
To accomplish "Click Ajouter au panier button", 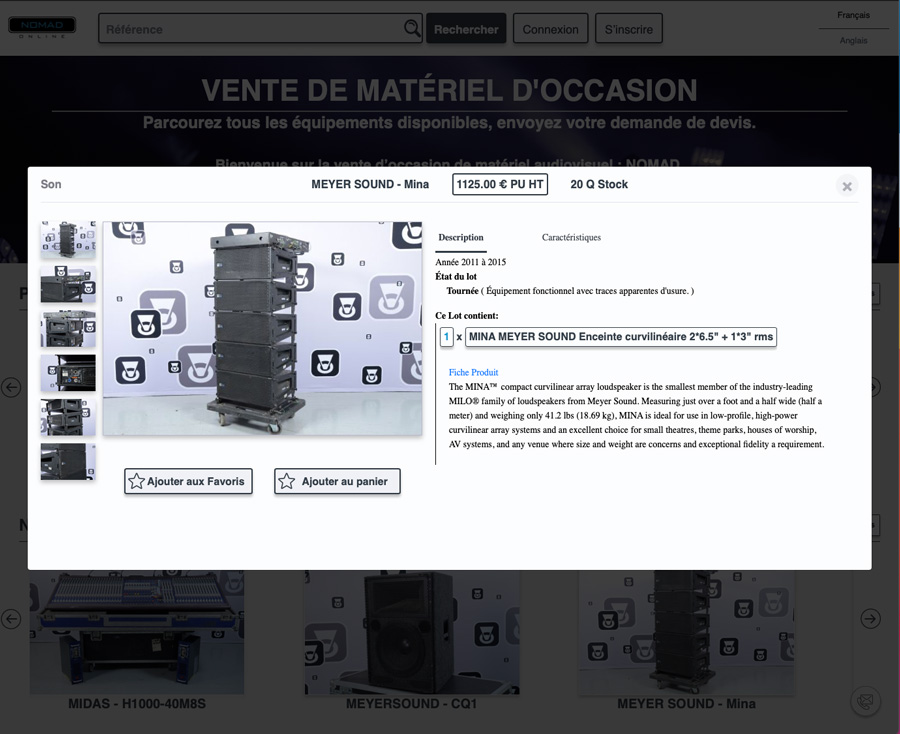I will point(337,481).
